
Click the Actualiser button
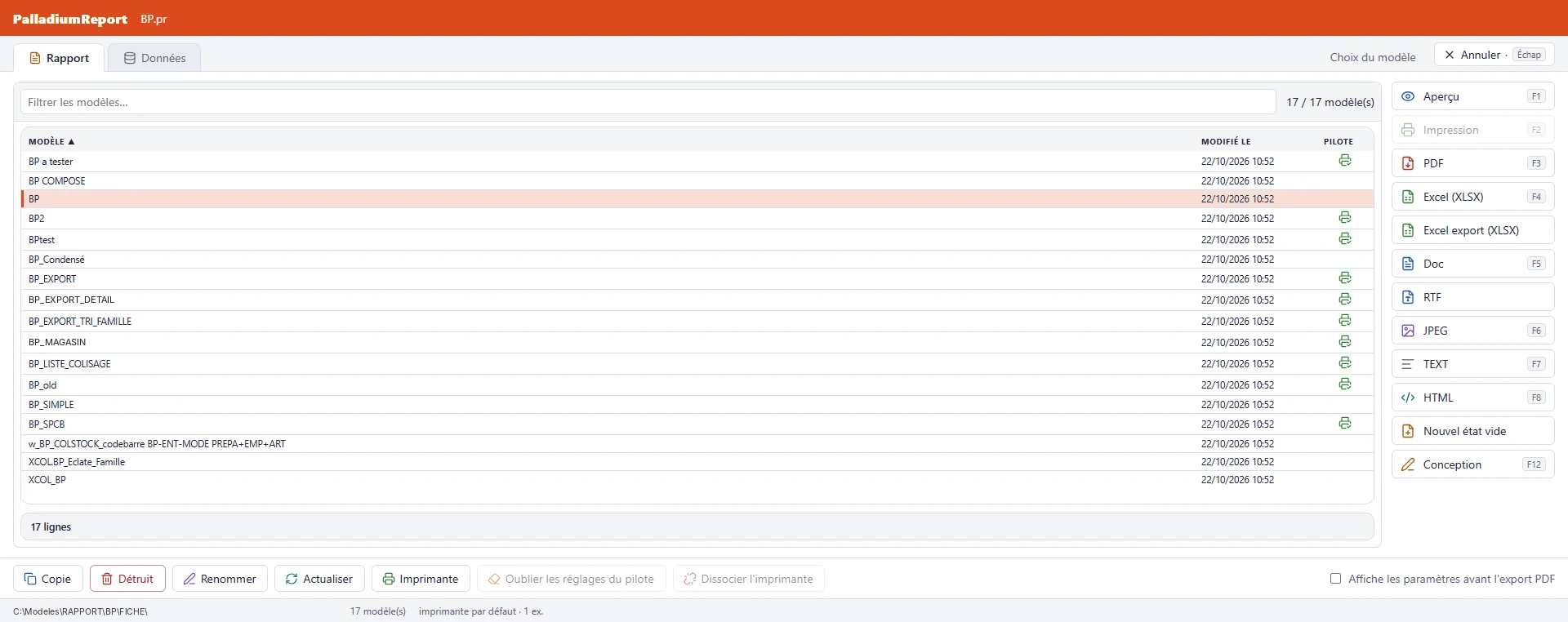[x=319, y=579]
